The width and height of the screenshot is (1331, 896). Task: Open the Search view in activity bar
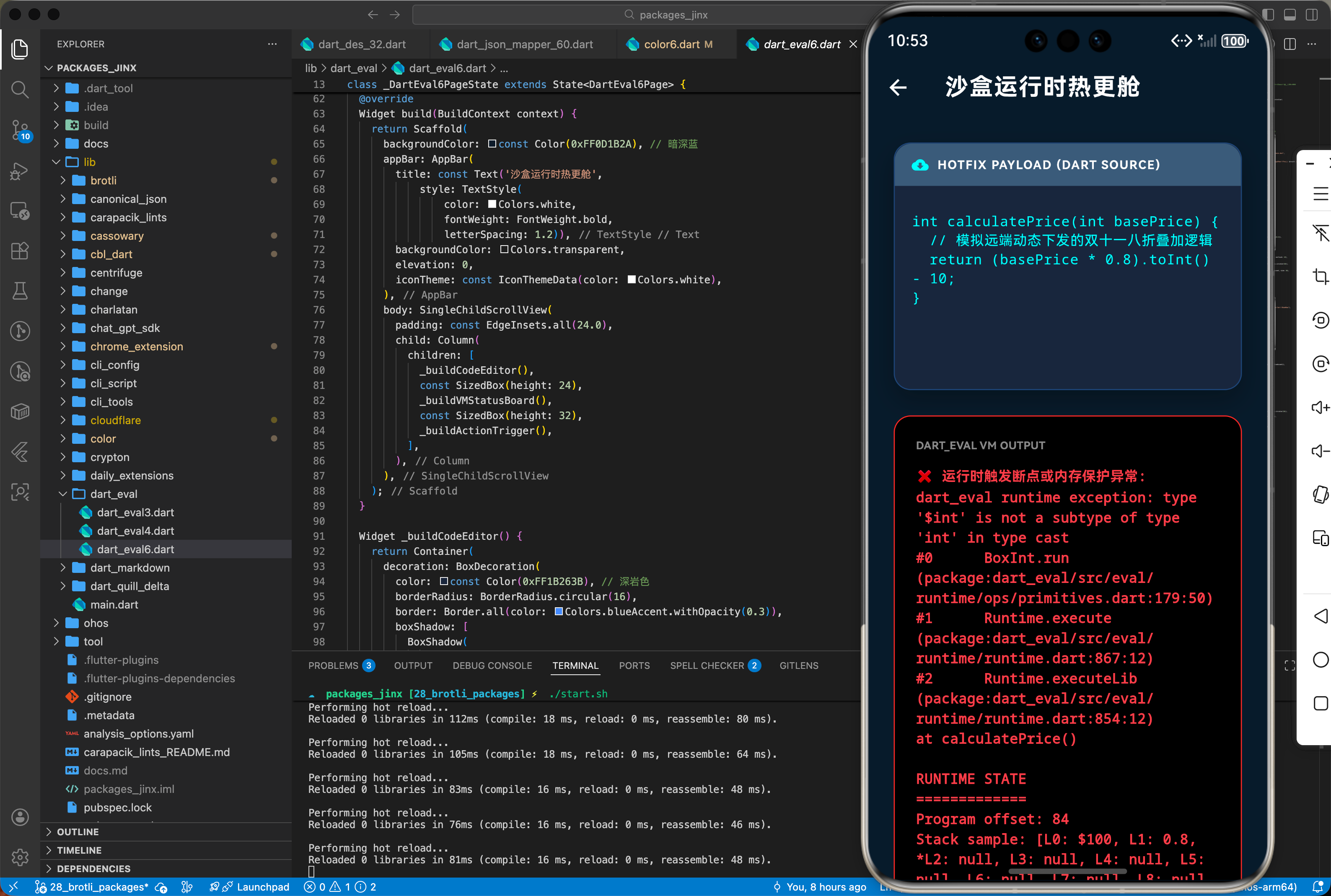coord(20,89)
